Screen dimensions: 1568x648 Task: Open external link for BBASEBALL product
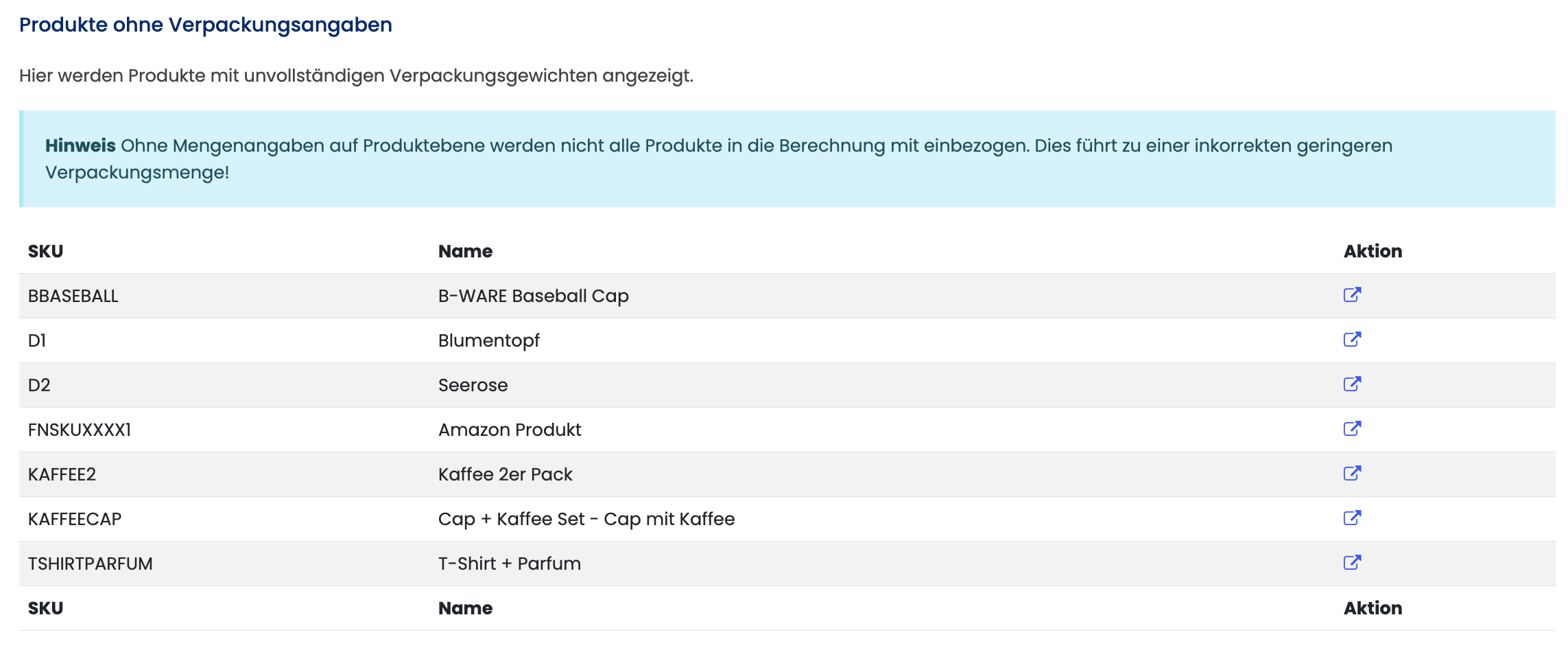(1352, 295)
